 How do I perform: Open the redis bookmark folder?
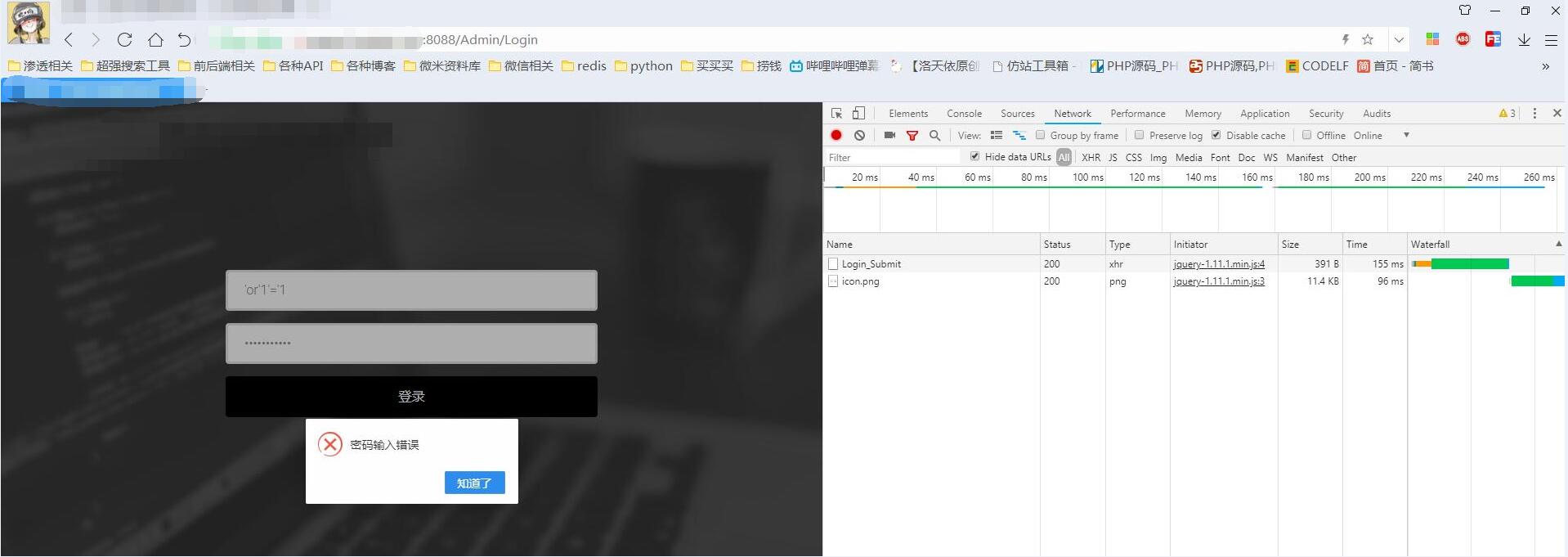(x=584, y=65)
